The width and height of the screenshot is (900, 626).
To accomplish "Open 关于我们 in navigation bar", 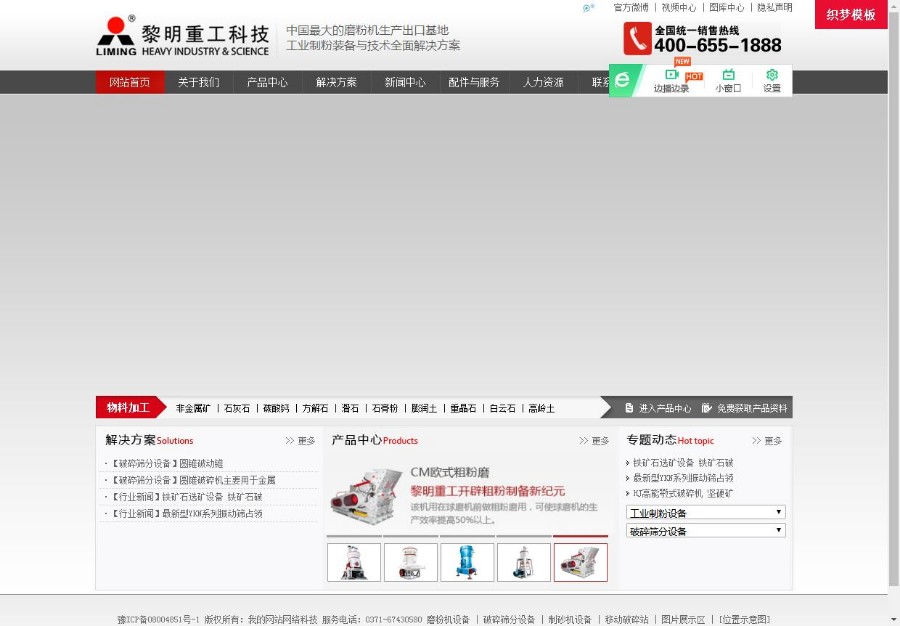I will coord(199,83).
